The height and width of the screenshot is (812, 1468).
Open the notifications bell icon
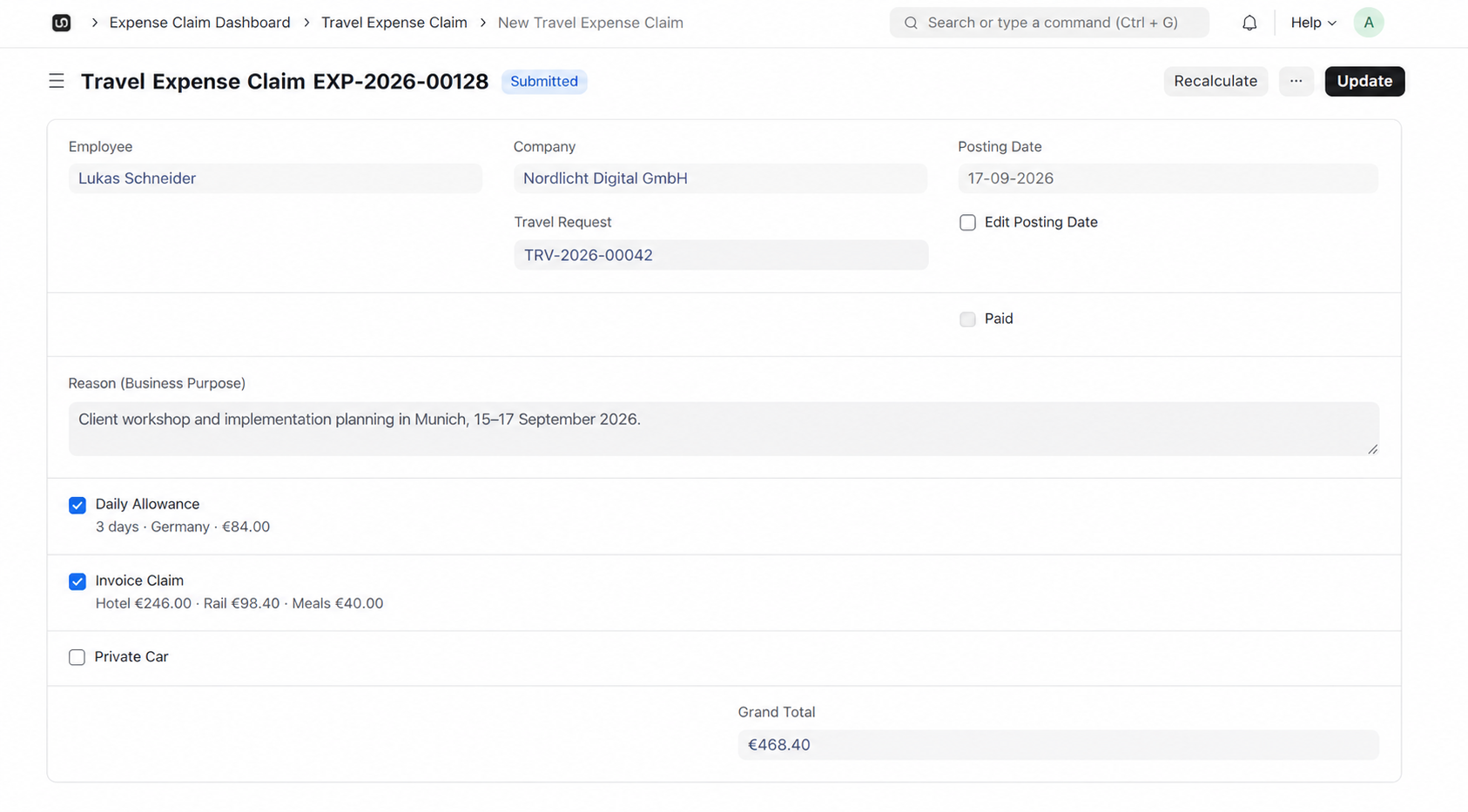coord(1249,23)
